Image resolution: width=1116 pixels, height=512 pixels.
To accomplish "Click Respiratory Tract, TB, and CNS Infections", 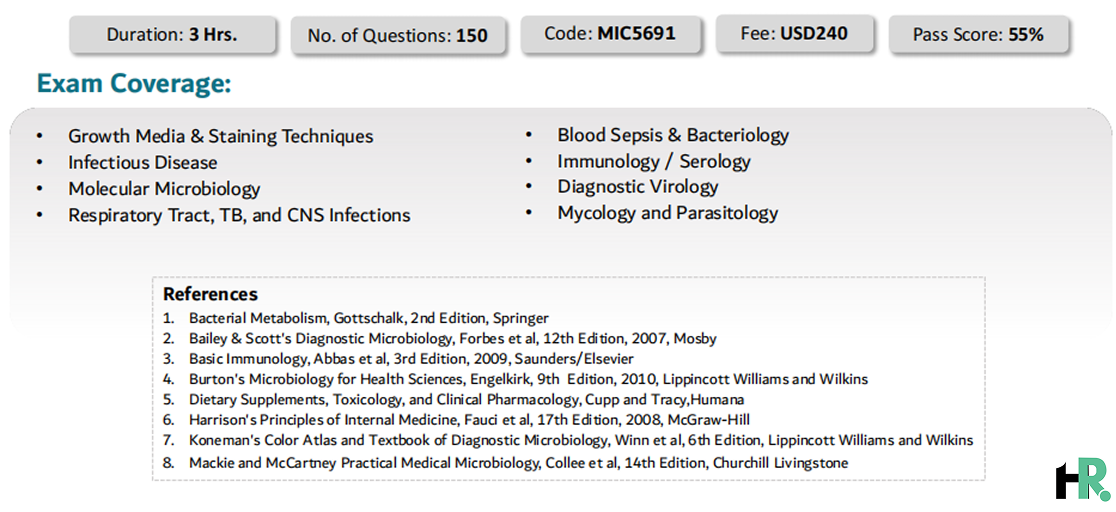I will 239,215.
